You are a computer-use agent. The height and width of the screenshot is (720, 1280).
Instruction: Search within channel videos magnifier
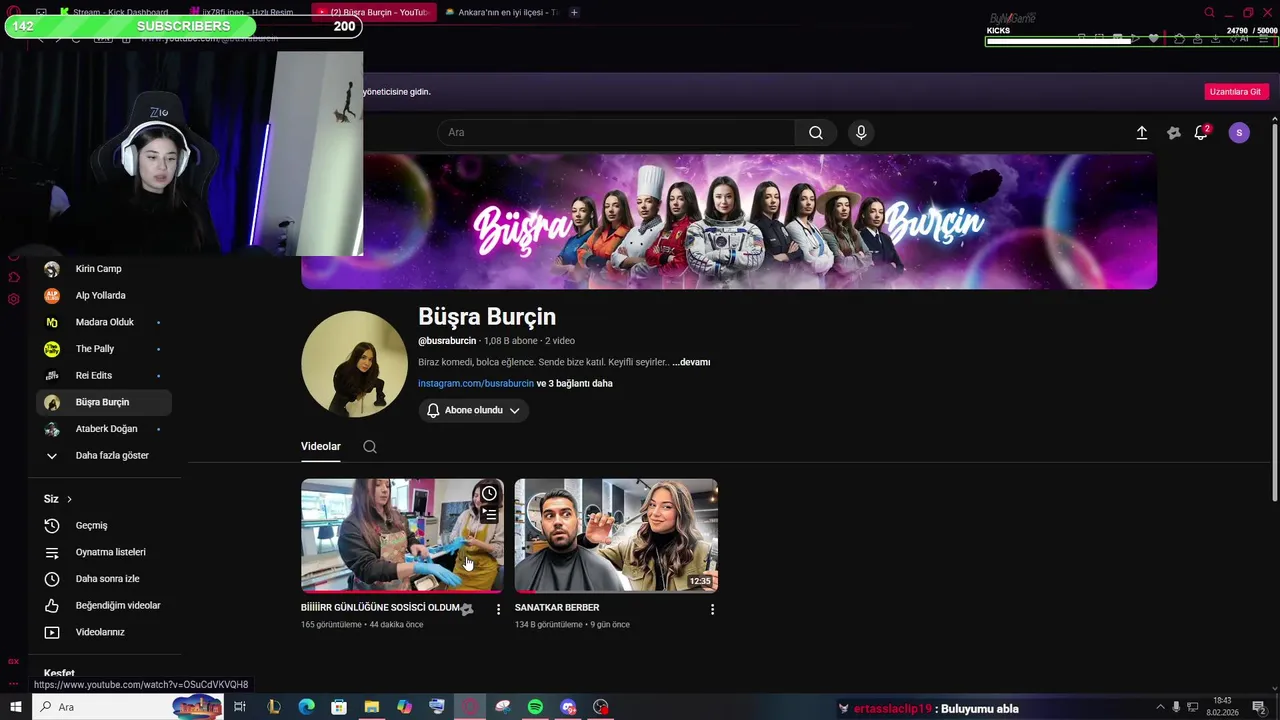tap(370, 447)
